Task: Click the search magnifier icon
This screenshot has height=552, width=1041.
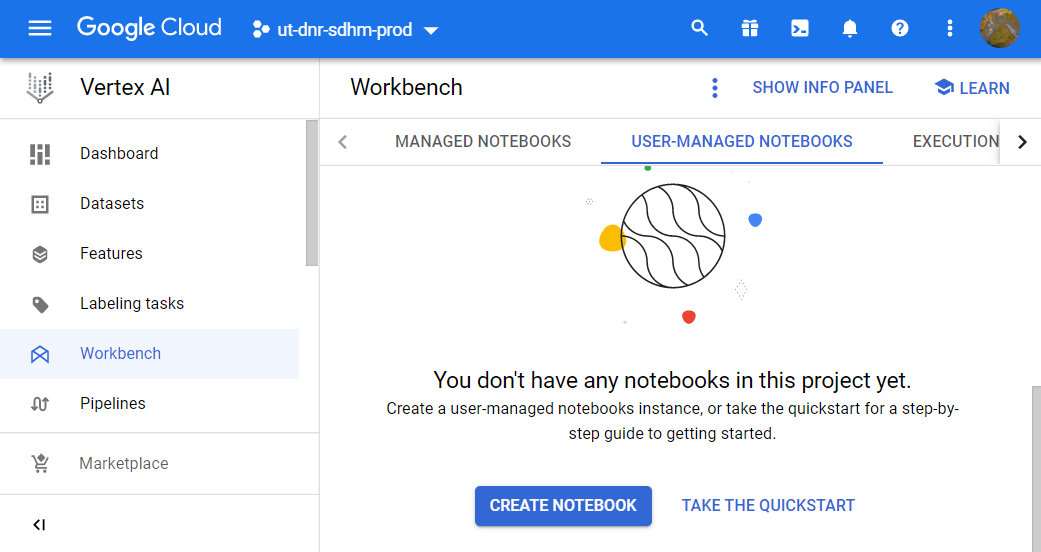Action: (x=700, y=28)
